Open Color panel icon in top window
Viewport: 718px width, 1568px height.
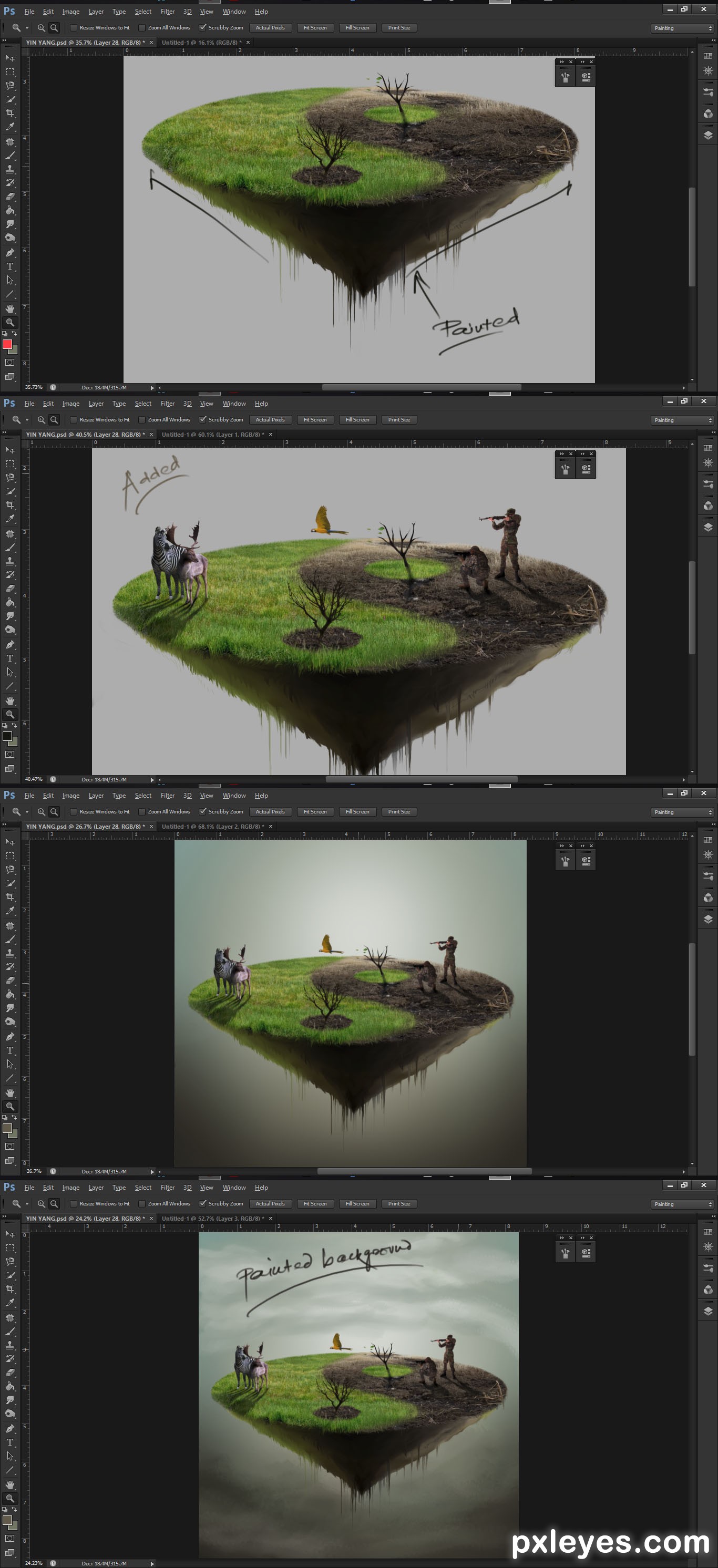click(707, 114)
